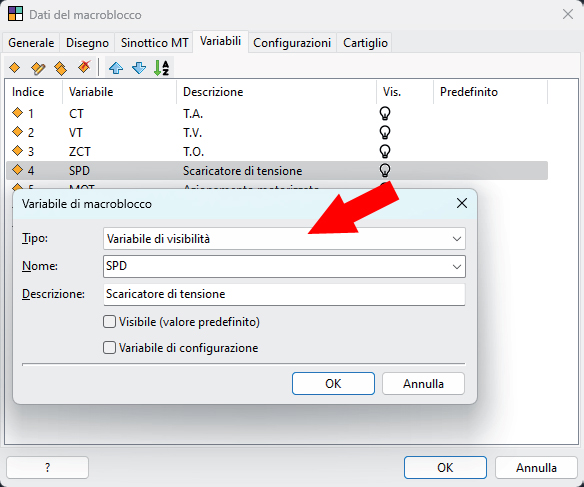Click the Descrizione text field

(284, 294)
